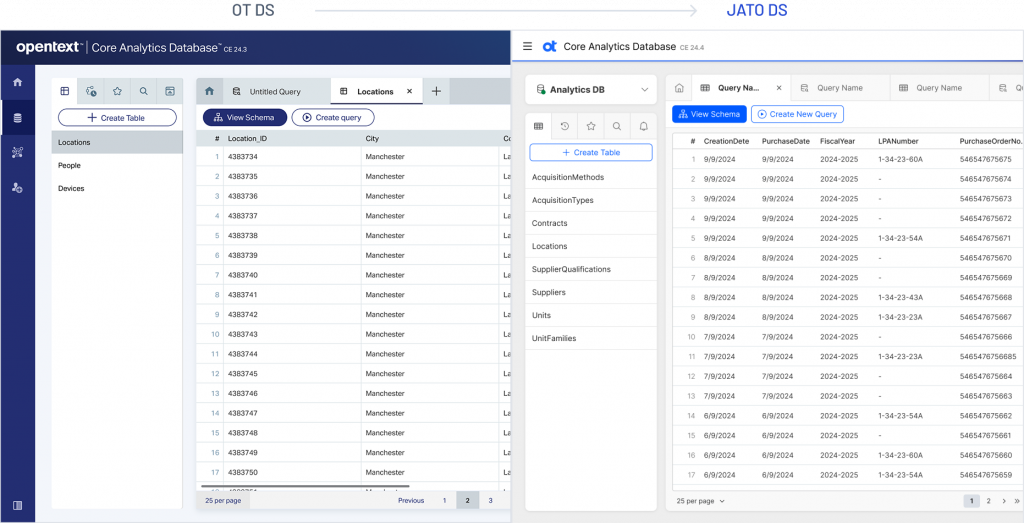Click the bell notifications icon tab

point(643,127)
